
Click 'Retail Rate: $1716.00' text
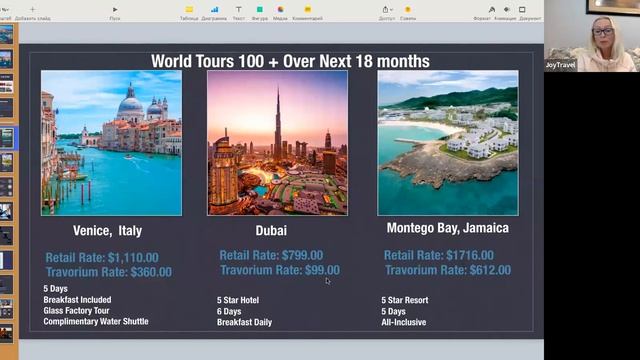[x=439, y=256]
